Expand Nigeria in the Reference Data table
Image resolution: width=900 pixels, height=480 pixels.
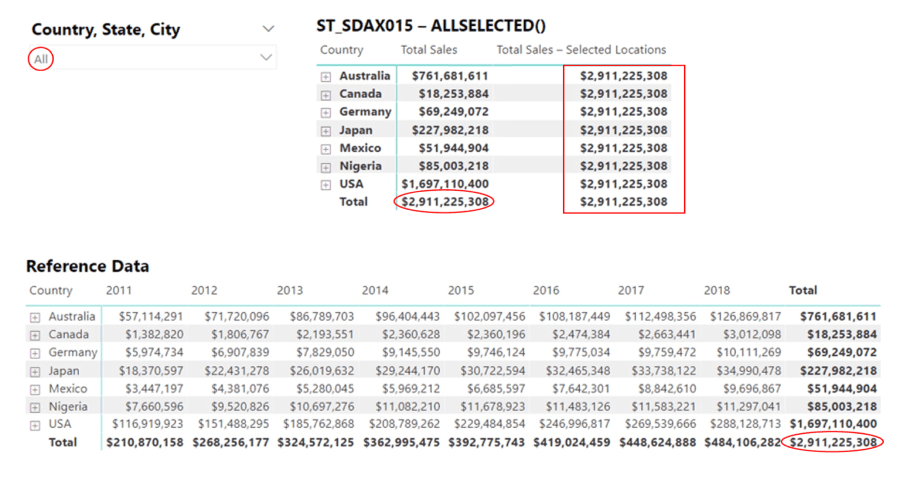click(35, 406)
